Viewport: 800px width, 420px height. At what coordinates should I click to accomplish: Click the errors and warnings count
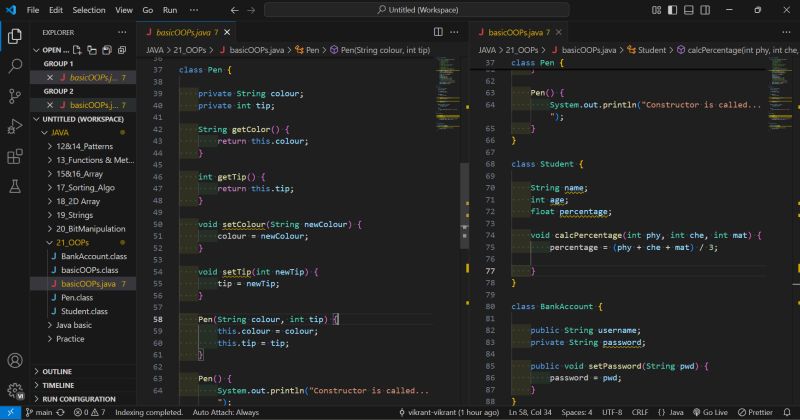(x=90, y=412)
